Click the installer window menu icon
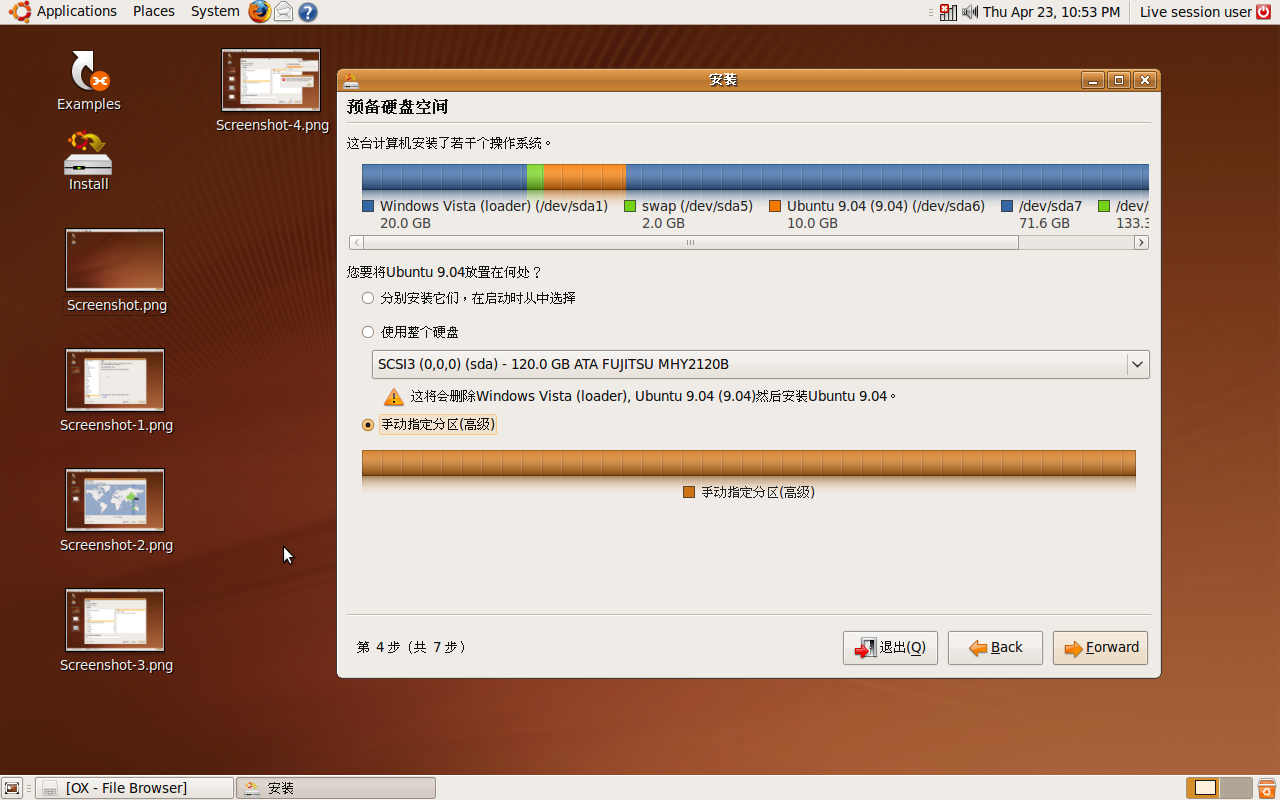The image size is (1280, 800). (x=351, y=80)
